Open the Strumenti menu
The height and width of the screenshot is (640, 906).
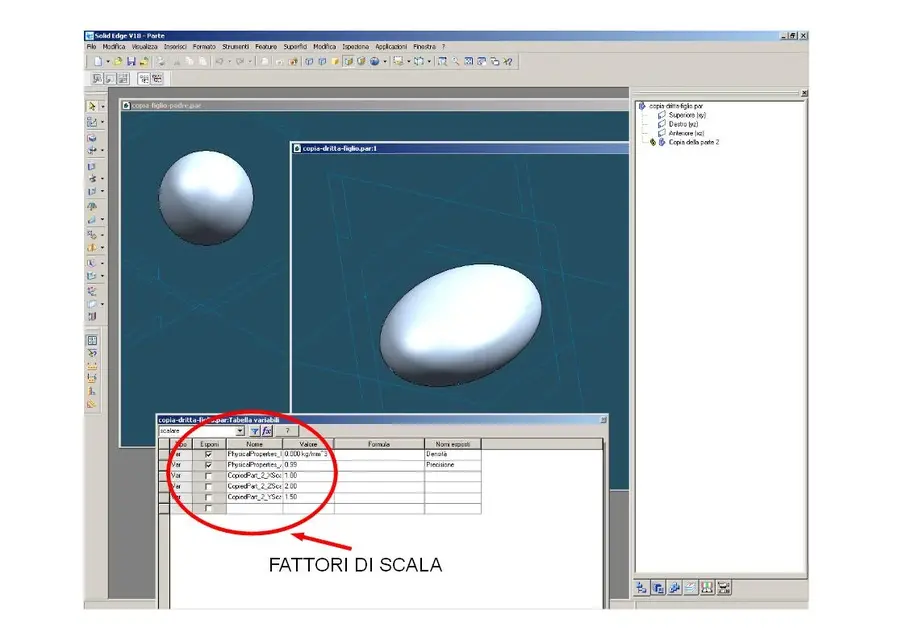[236, 47]
